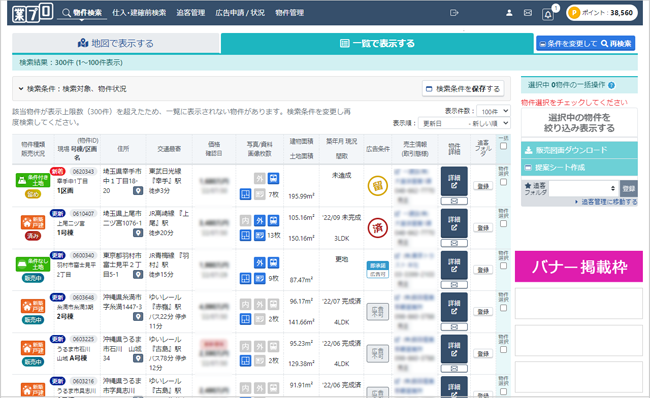Check the 物件選択 box for property 0620343
This screenshot has width=650, height=398.
pos(503,182)
